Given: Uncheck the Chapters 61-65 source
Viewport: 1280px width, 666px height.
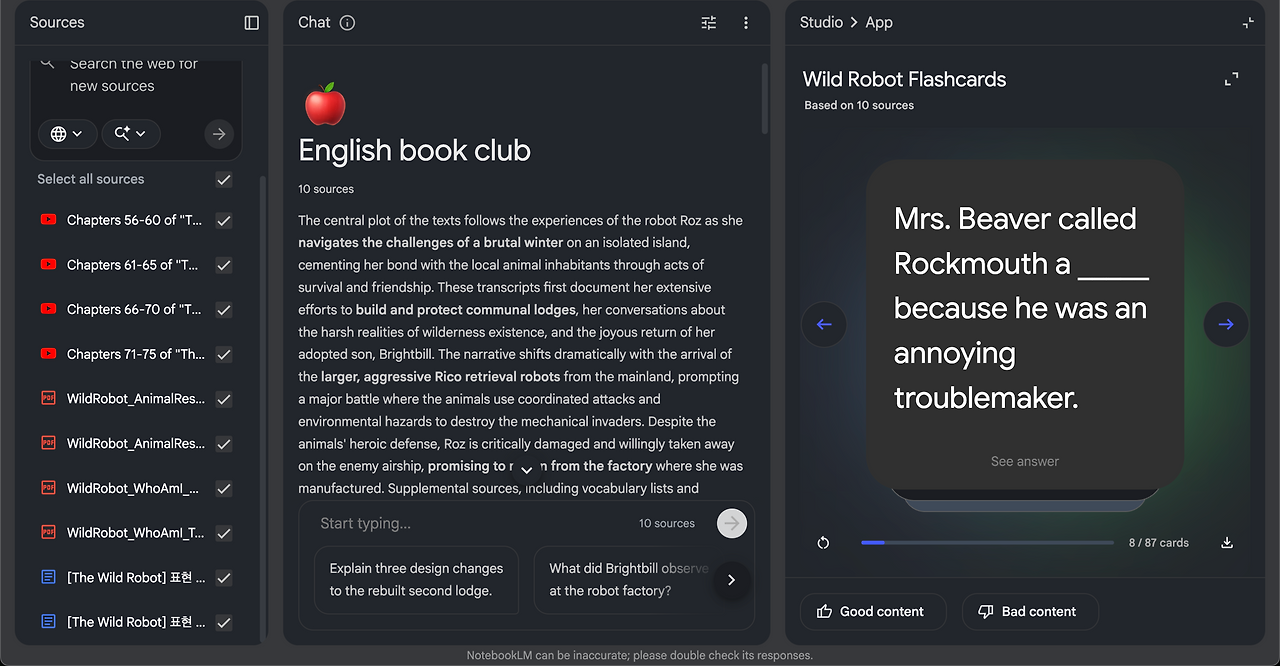Looking at the screenshot, I should point(224,265).
